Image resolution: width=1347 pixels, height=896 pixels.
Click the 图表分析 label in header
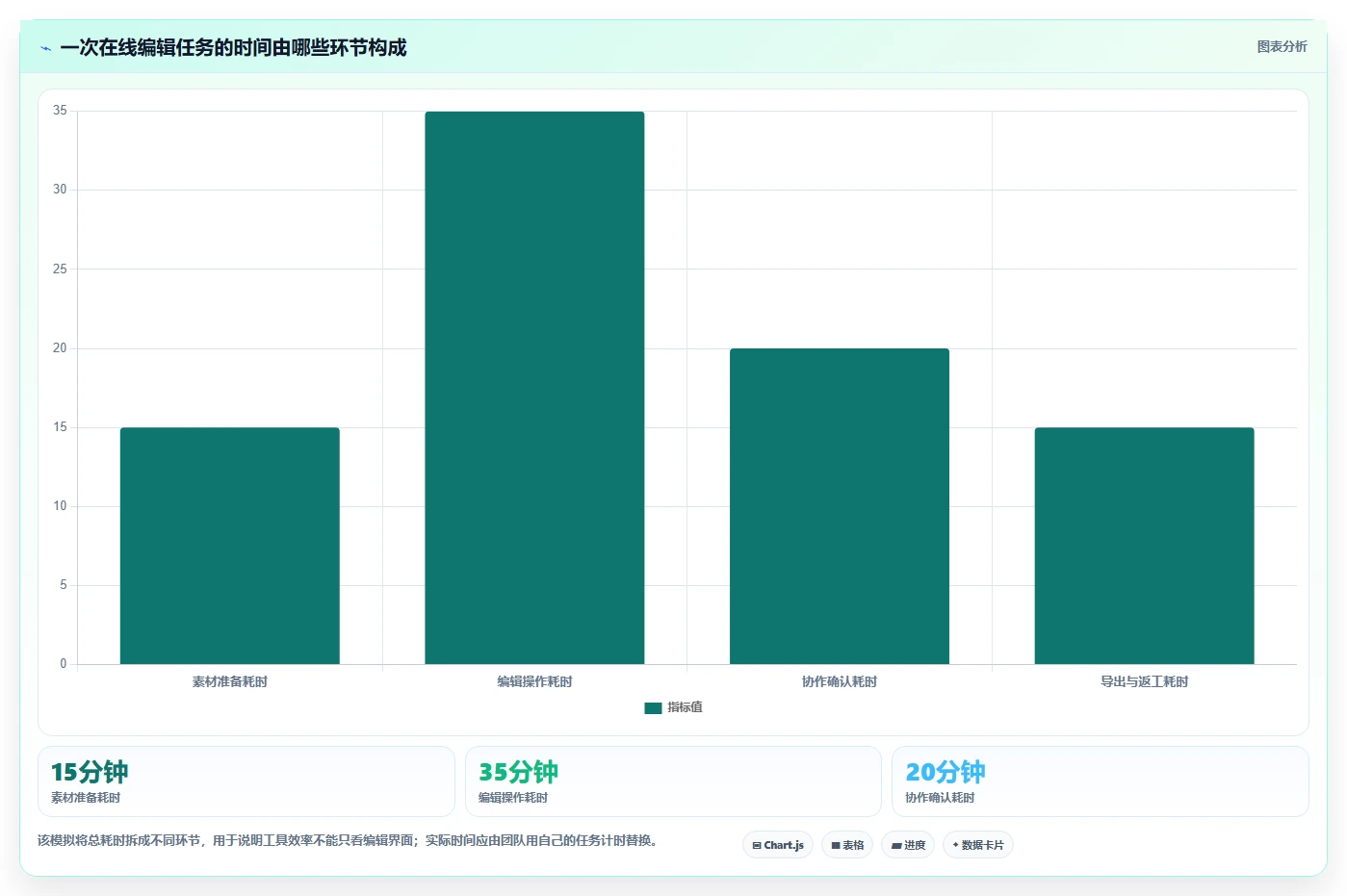pos(1282,46)
